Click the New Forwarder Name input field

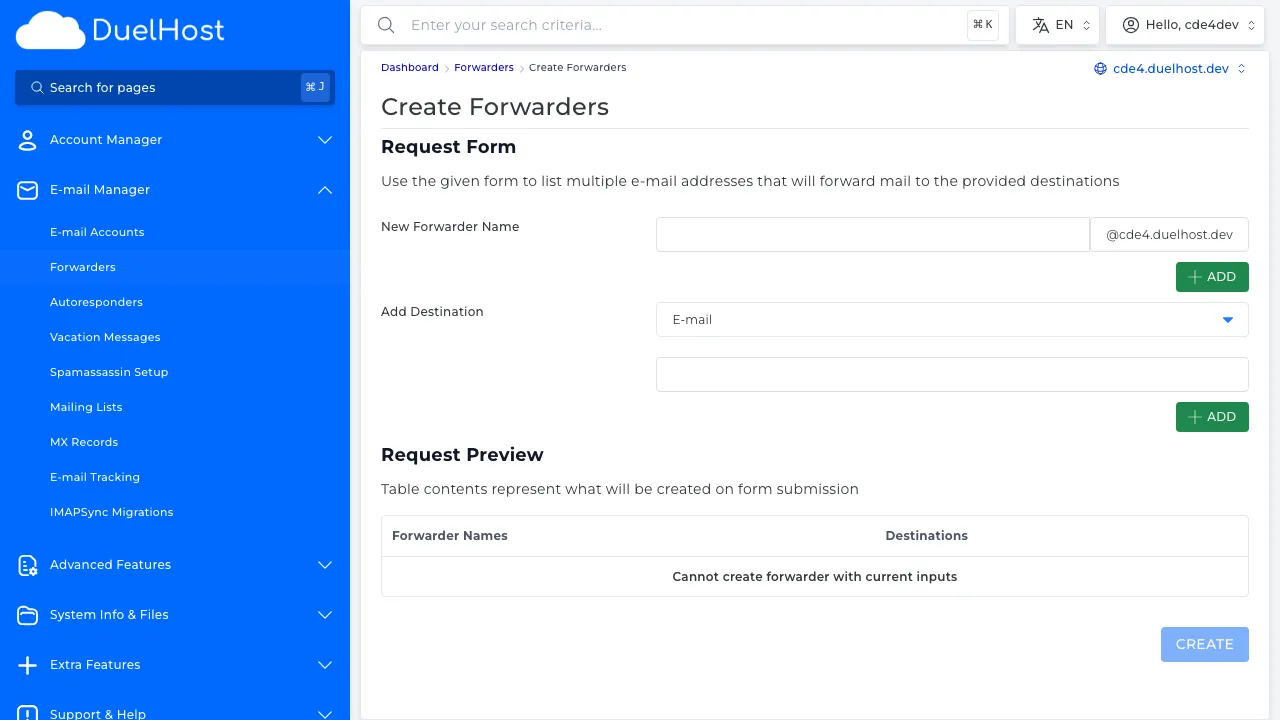[872, 234]
